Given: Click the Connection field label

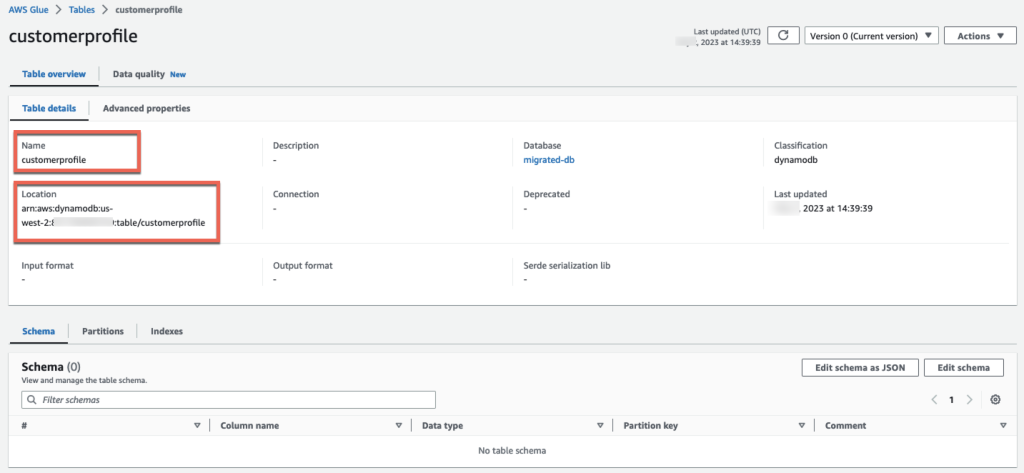Looking at the screenshot, I should coord(295,194).
